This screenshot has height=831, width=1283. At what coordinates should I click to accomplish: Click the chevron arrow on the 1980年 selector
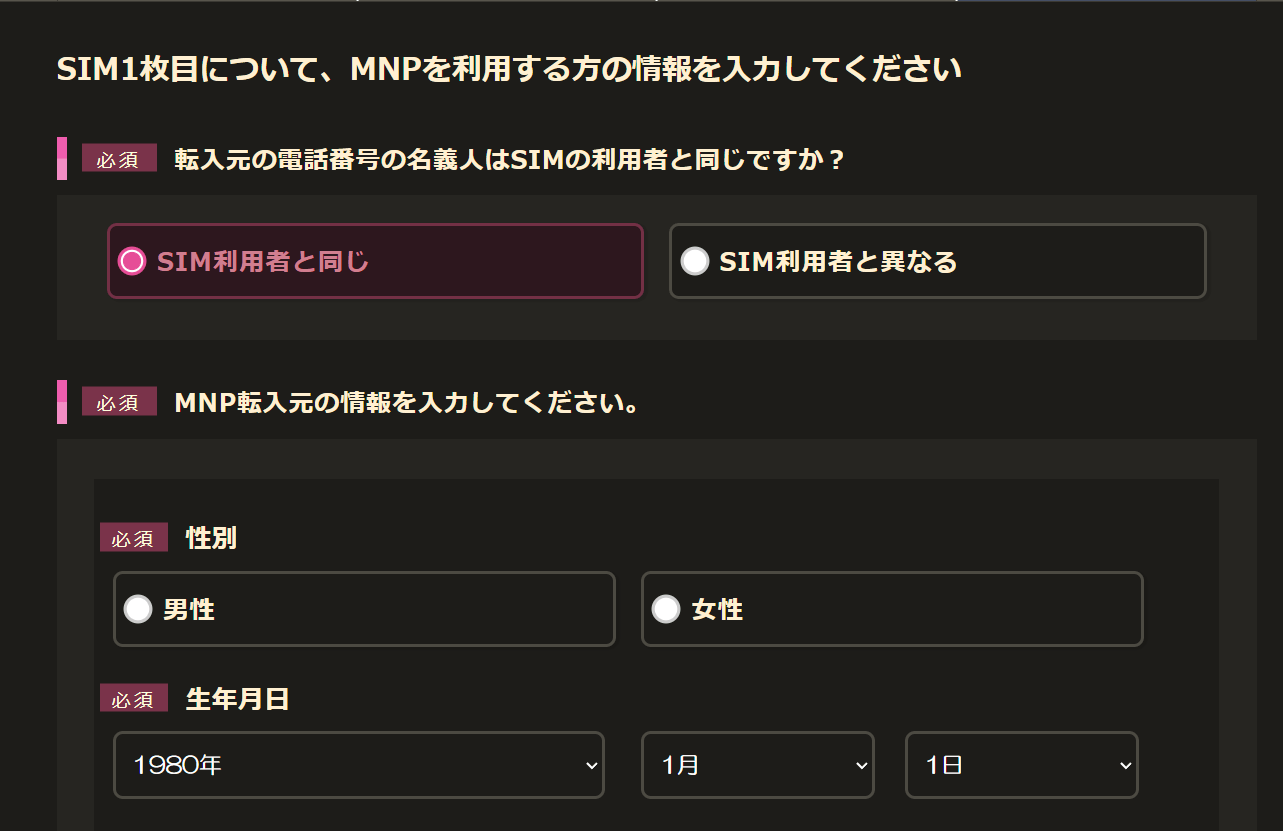coord(590,765)
